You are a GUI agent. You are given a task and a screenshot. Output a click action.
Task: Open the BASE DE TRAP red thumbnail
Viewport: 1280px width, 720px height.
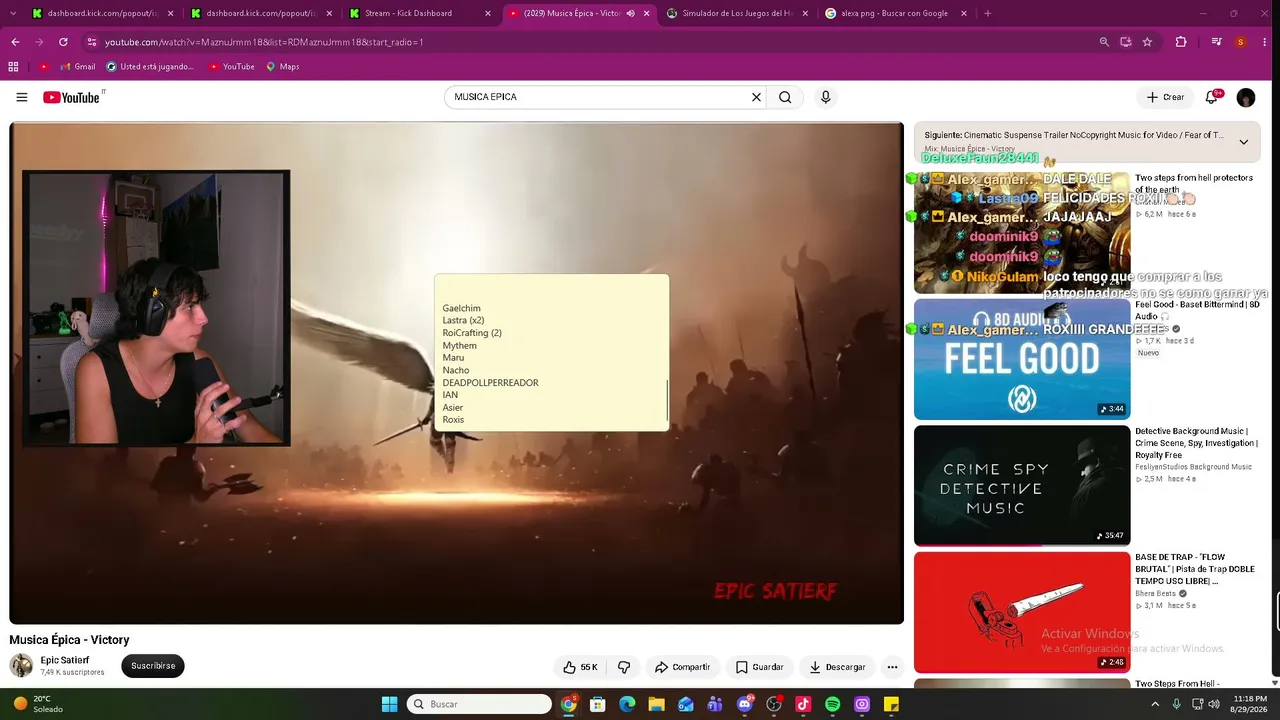point(1022,612)
